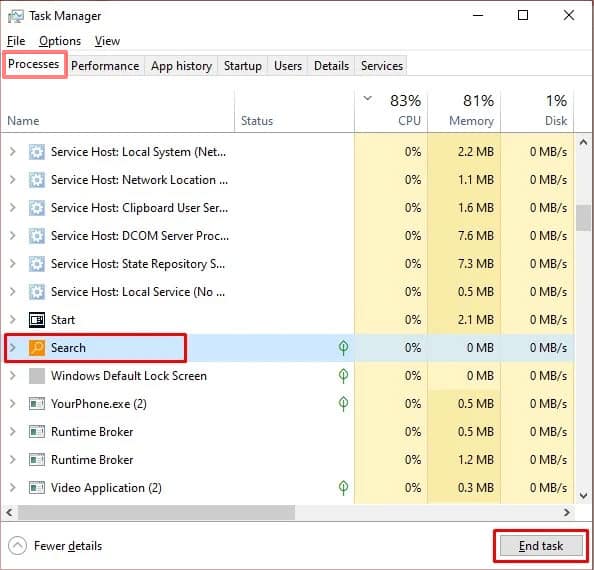Viewport: 594px width, 570px height.
Task: Switch to the Performance tab
Action: [x=105, y=66]
